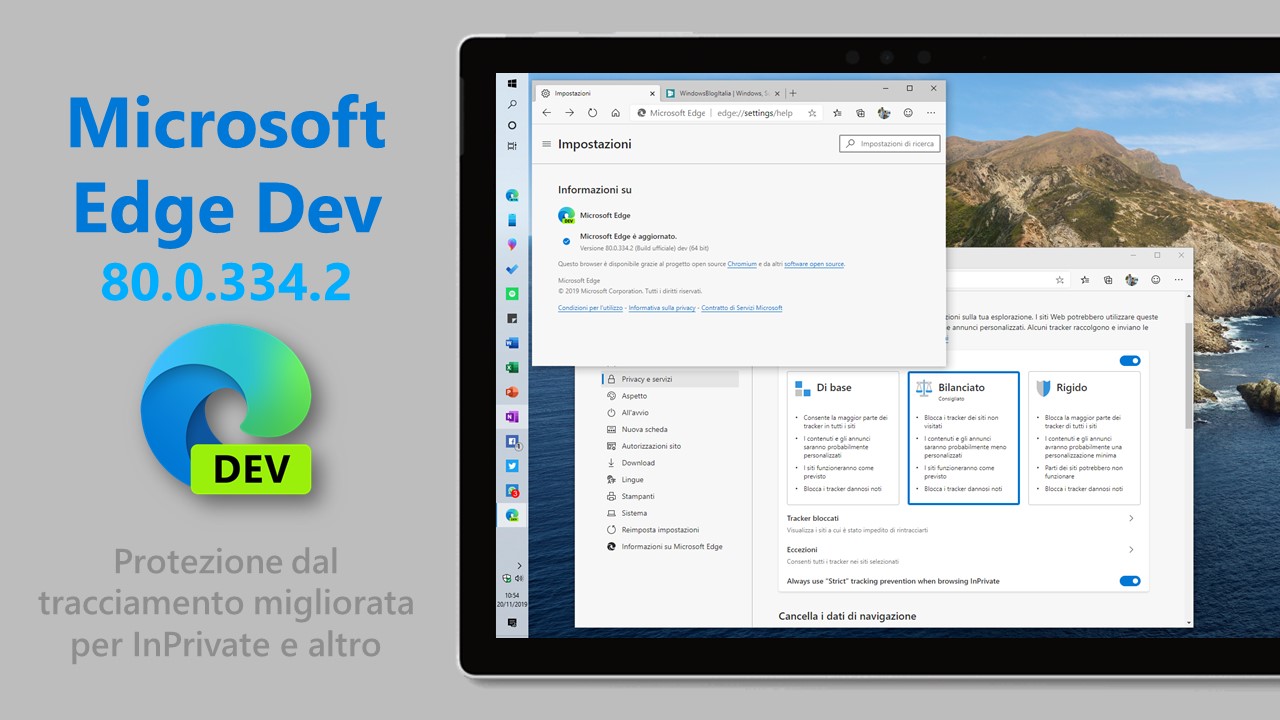Click the Impostazioni di ricerca search field

[889, 143]
